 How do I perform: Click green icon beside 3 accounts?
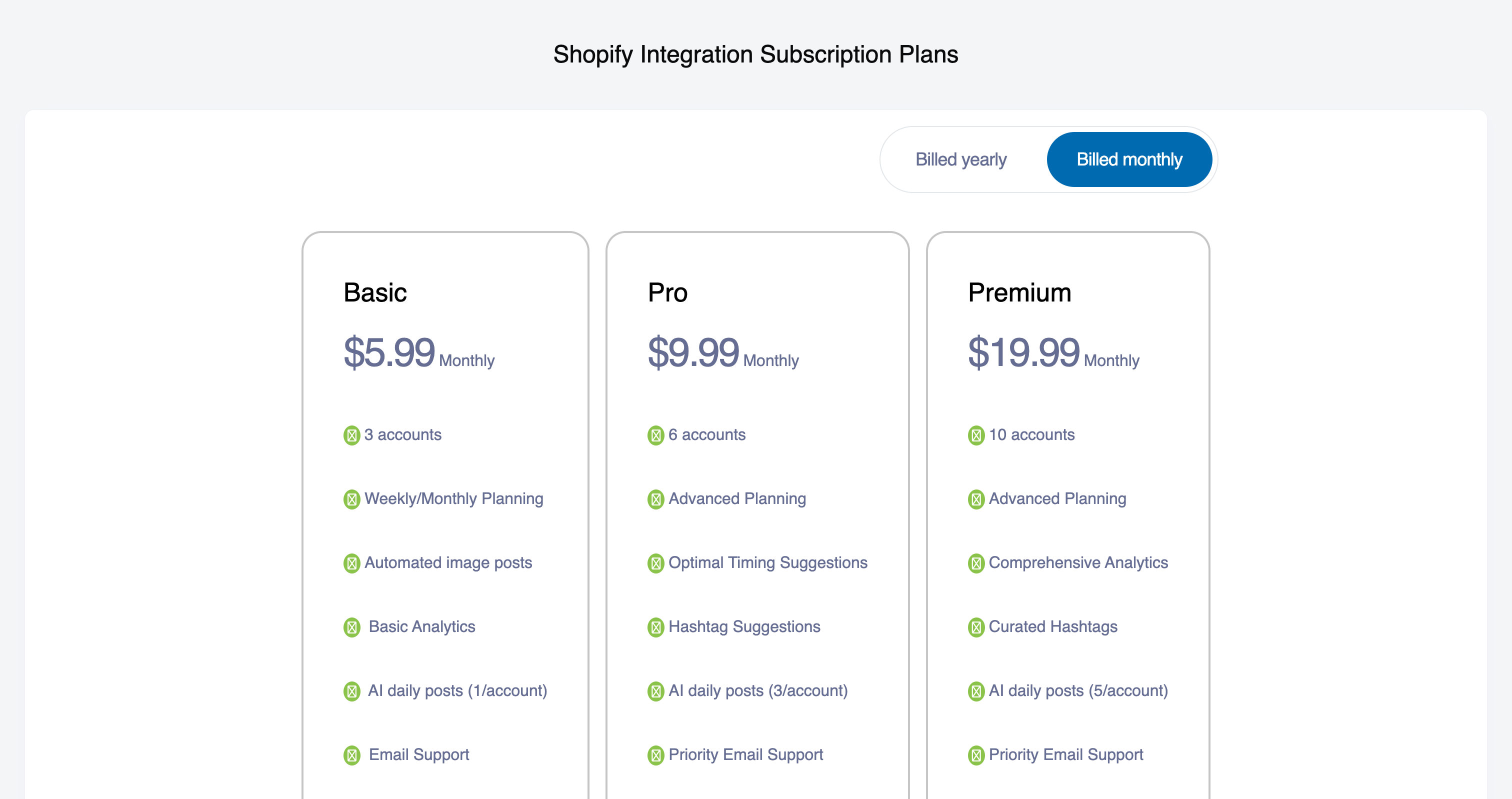point(351,435)
